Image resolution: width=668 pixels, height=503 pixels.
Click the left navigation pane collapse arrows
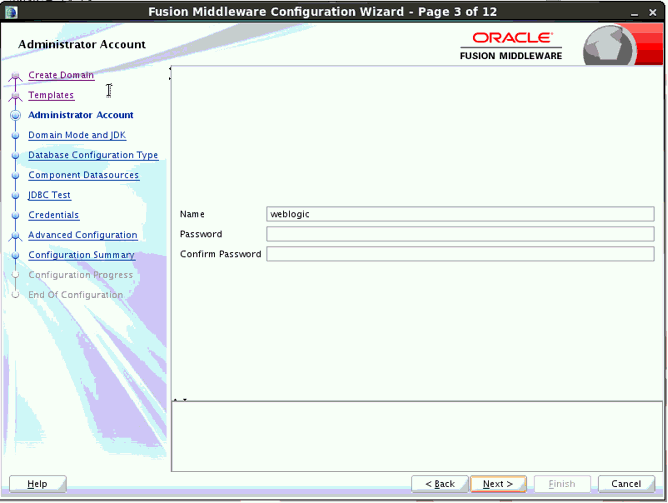(170, 73)
